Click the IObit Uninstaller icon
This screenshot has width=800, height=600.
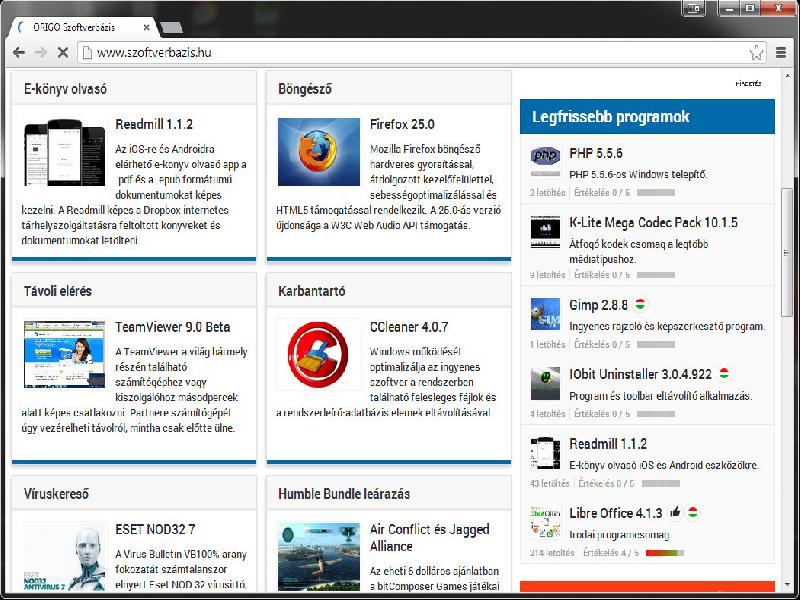coord(545,383)
